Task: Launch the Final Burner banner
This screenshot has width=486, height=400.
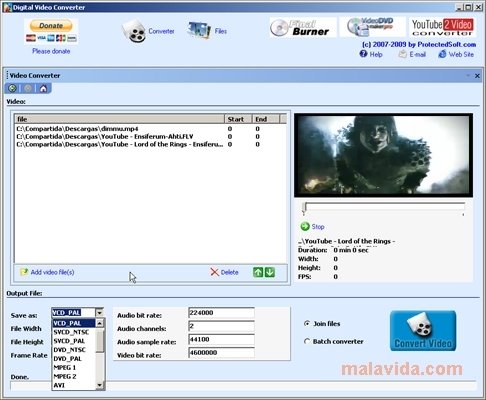Action: tap(303, 27)
